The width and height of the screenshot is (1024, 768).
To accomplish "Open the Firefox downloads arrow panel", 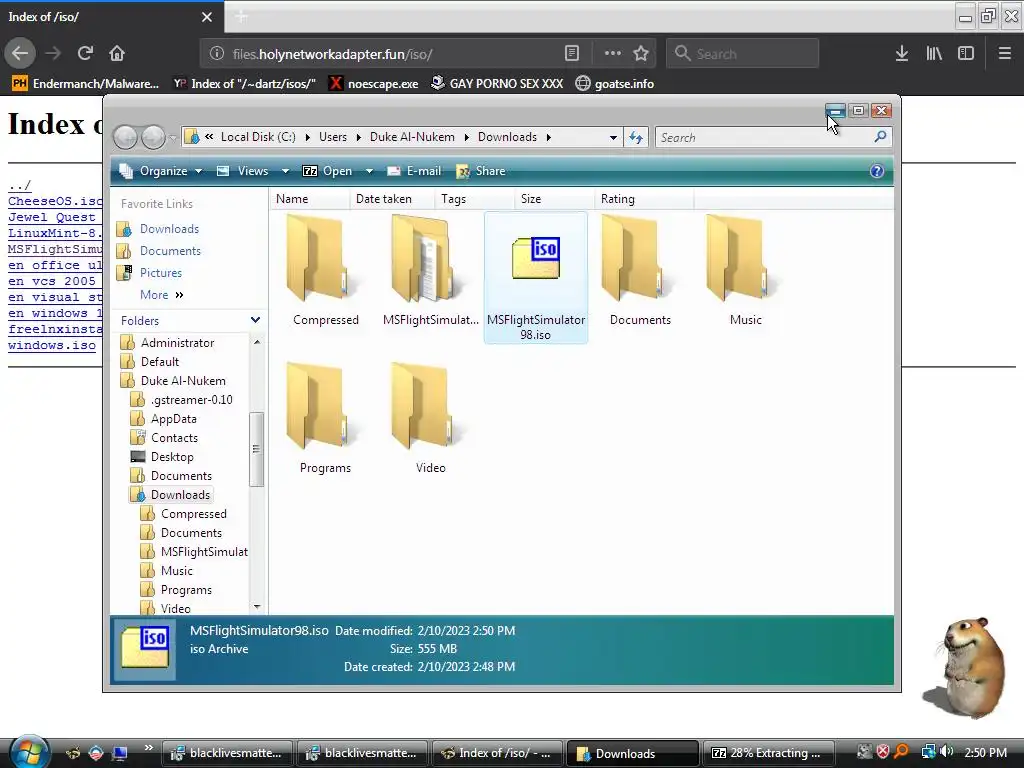I will [x=902, y=54].
